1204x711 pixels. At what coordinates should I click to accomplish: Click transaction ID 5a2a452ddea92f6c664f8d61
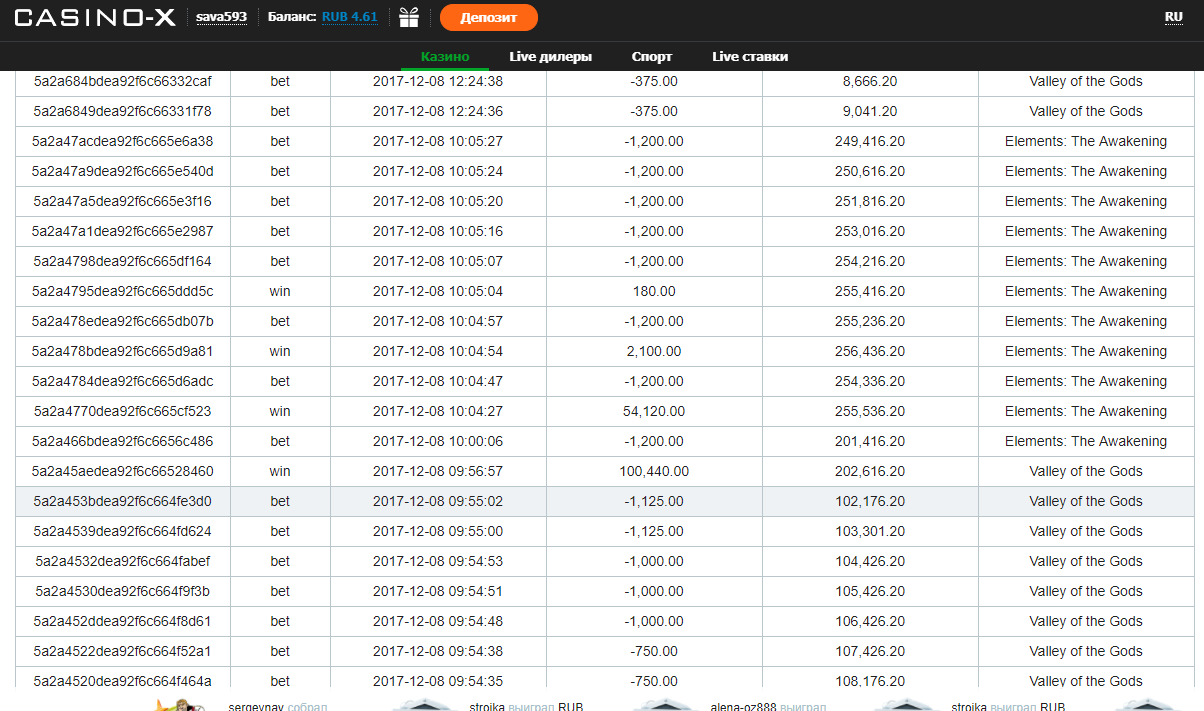(x=123, y=621)
